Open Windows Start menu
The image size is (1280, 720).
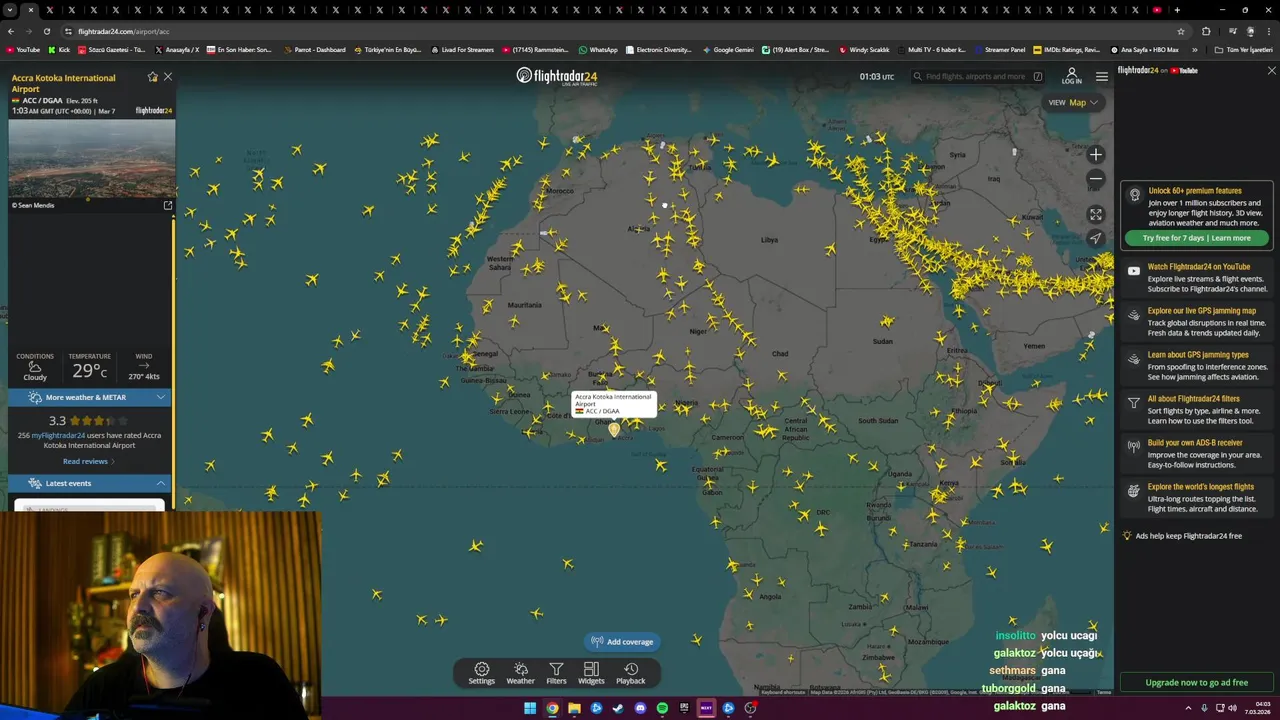tap(530, 708)
